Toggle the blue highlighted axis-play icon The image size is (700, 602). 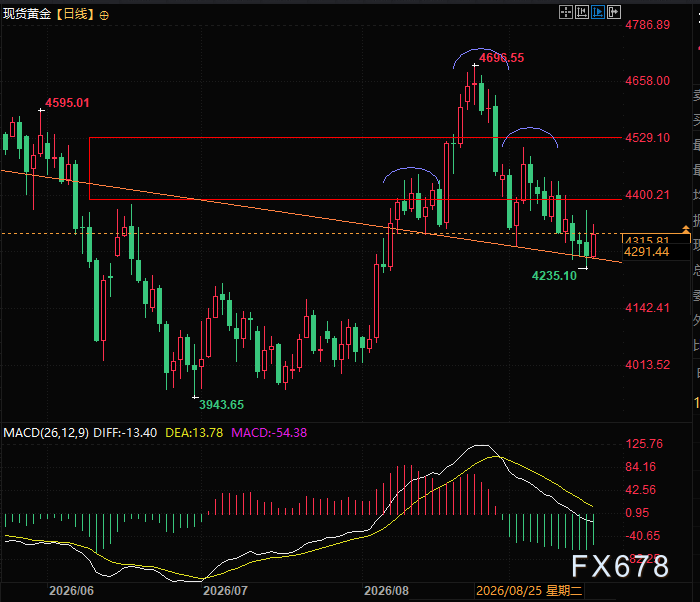pos(598,12)
